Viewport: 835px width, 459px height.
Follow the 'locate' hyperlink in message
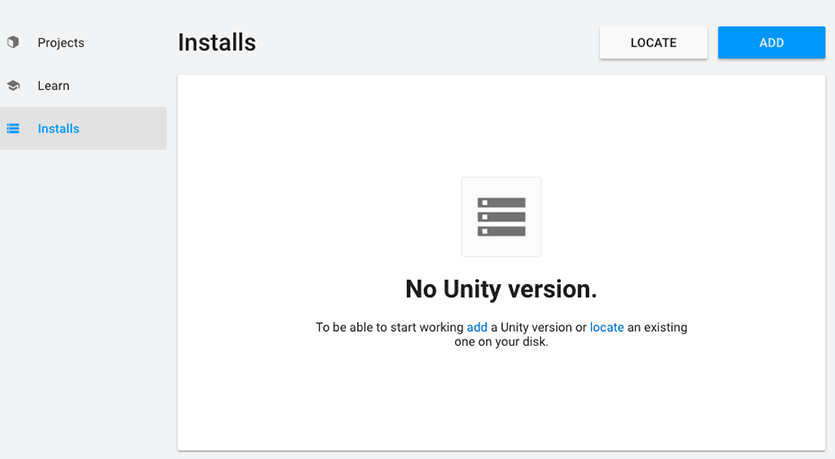click(607, 327)
